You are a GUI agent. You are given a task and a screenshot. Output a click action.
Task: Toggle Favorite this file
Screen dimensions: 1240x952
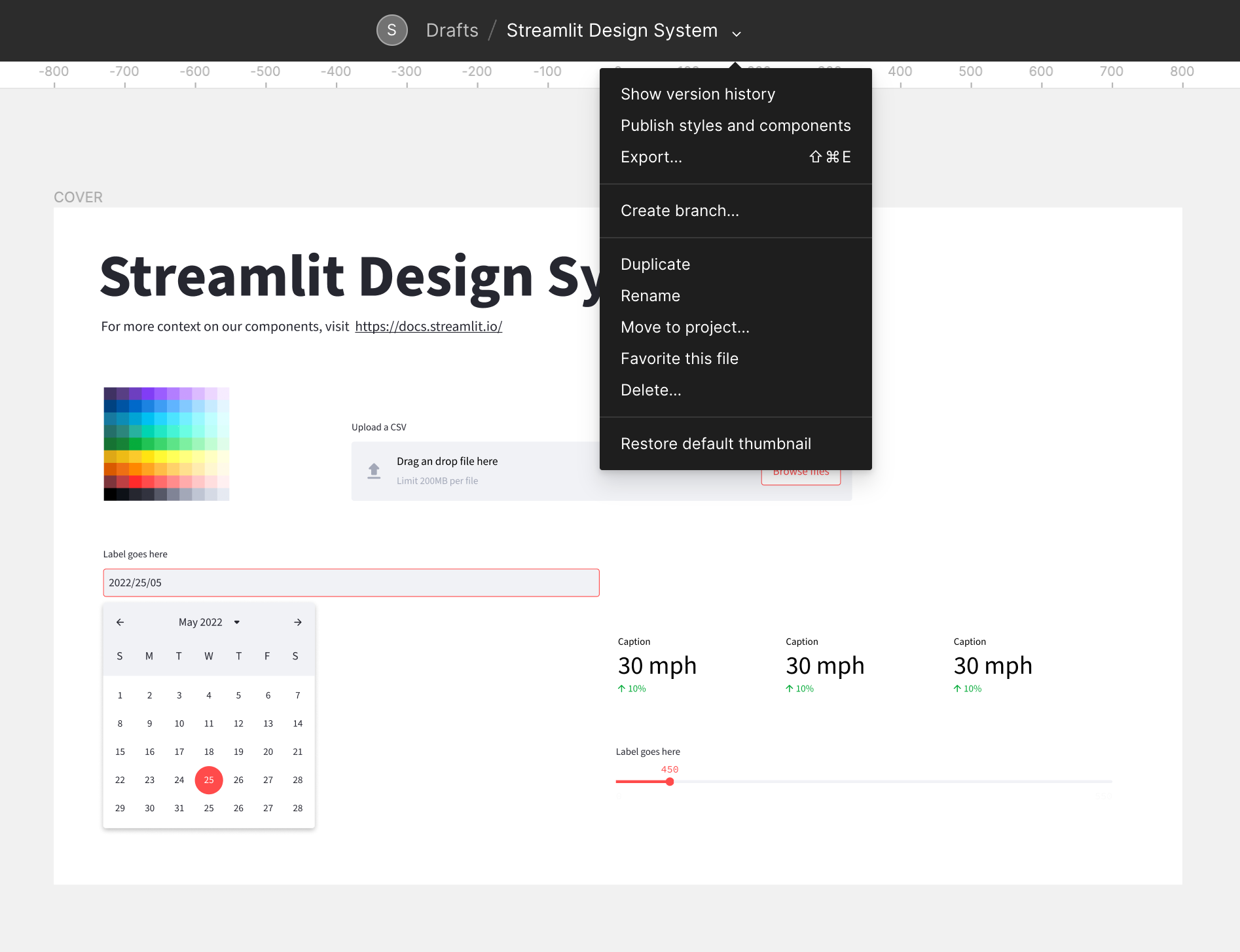click(x=680, y=358)
